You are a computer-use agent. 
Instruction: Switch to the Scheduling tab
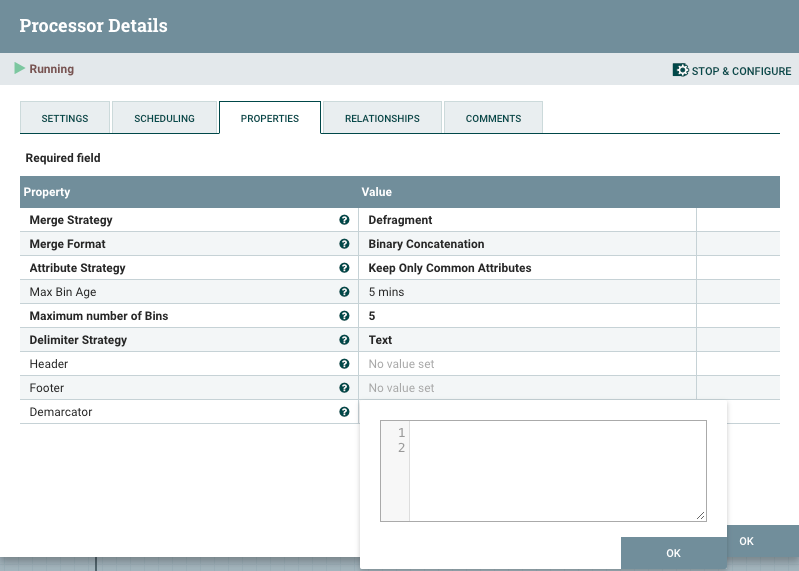click(165, 118)
